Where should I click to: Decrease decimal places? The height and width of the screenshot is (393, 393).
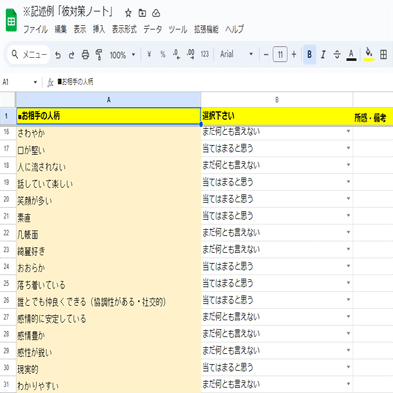(177, 54)
